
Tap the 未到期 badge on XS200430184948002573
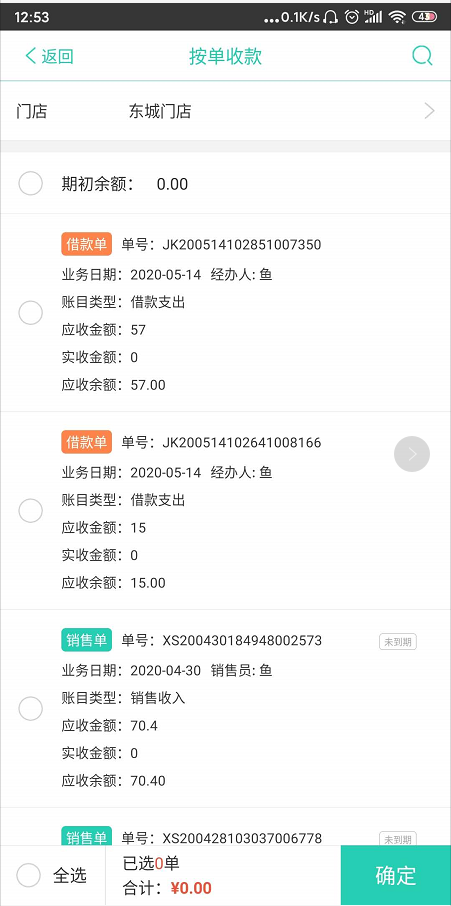[398, 641]
